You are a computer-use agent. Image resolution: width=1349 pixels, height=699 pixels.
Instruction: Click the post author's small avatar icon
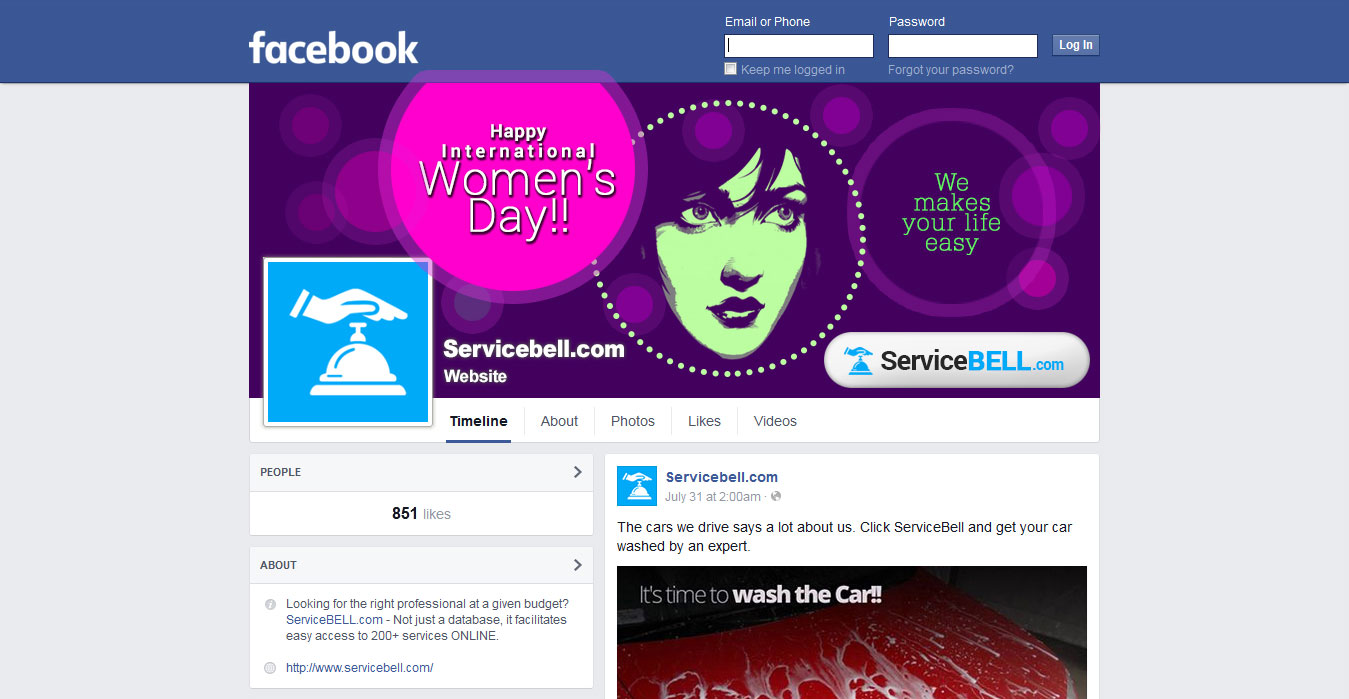coord(637,486)
